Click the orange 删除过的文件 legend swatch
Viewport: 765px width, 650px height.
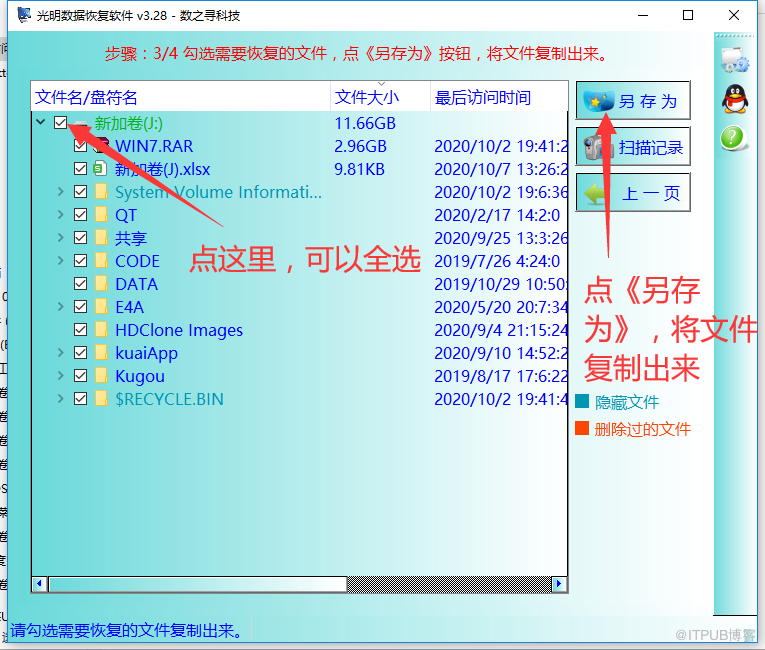(x=582, y=428)
